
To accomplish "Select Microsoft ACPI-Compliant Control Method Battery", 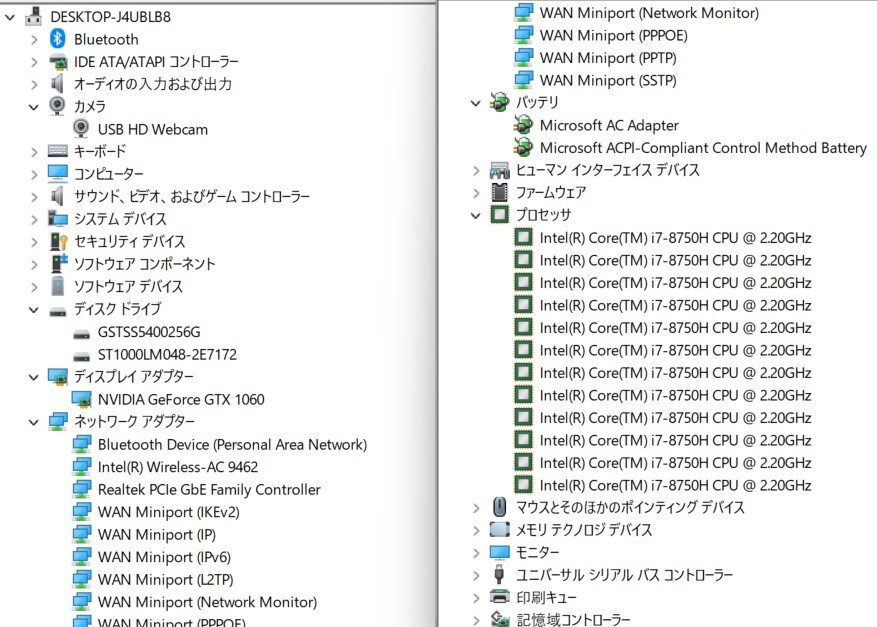I will click(x=703, y=148).
